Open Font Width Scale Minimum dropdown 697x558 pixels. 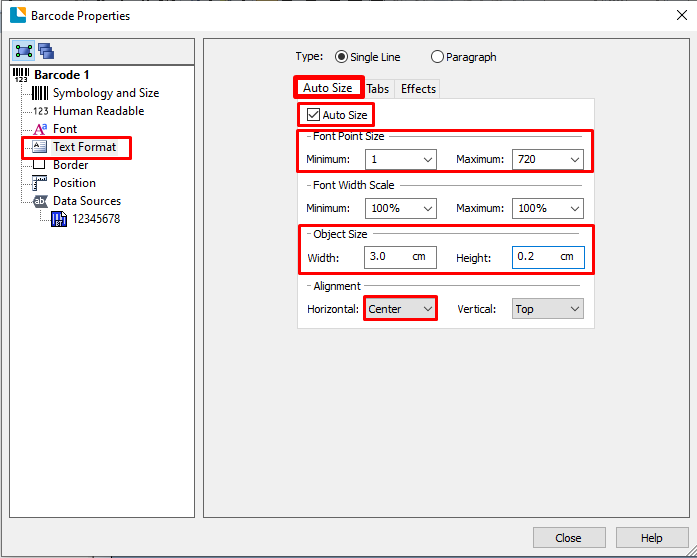click(401, 208)
